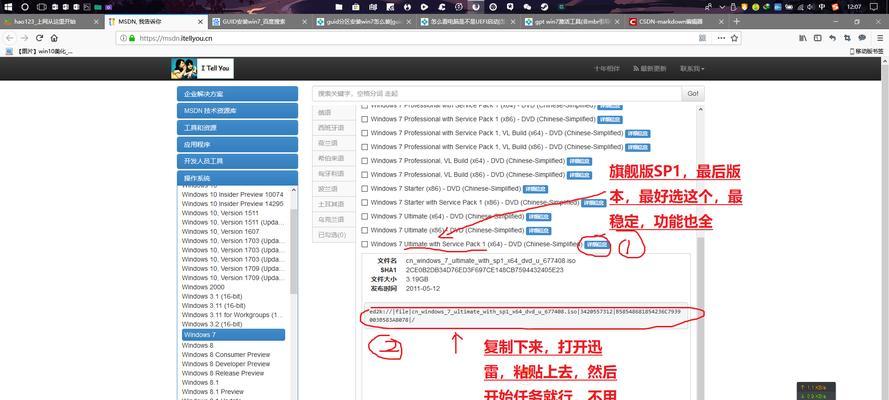Open Task View from the taskbar
This screenshot has width=889, height=400.
tap(41, 7)
